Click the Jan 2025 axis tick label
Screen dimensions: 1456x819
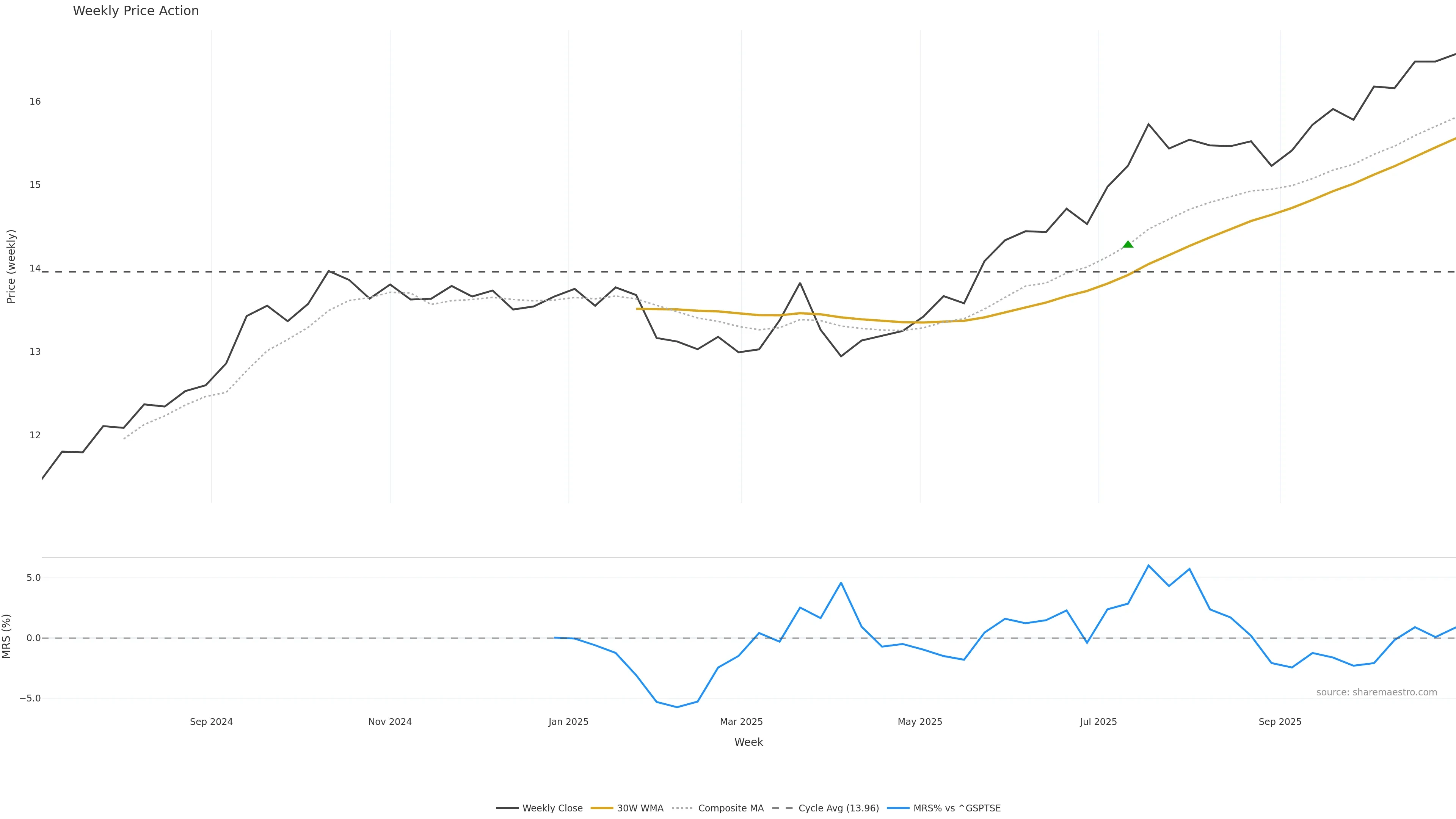pos(569,722)
